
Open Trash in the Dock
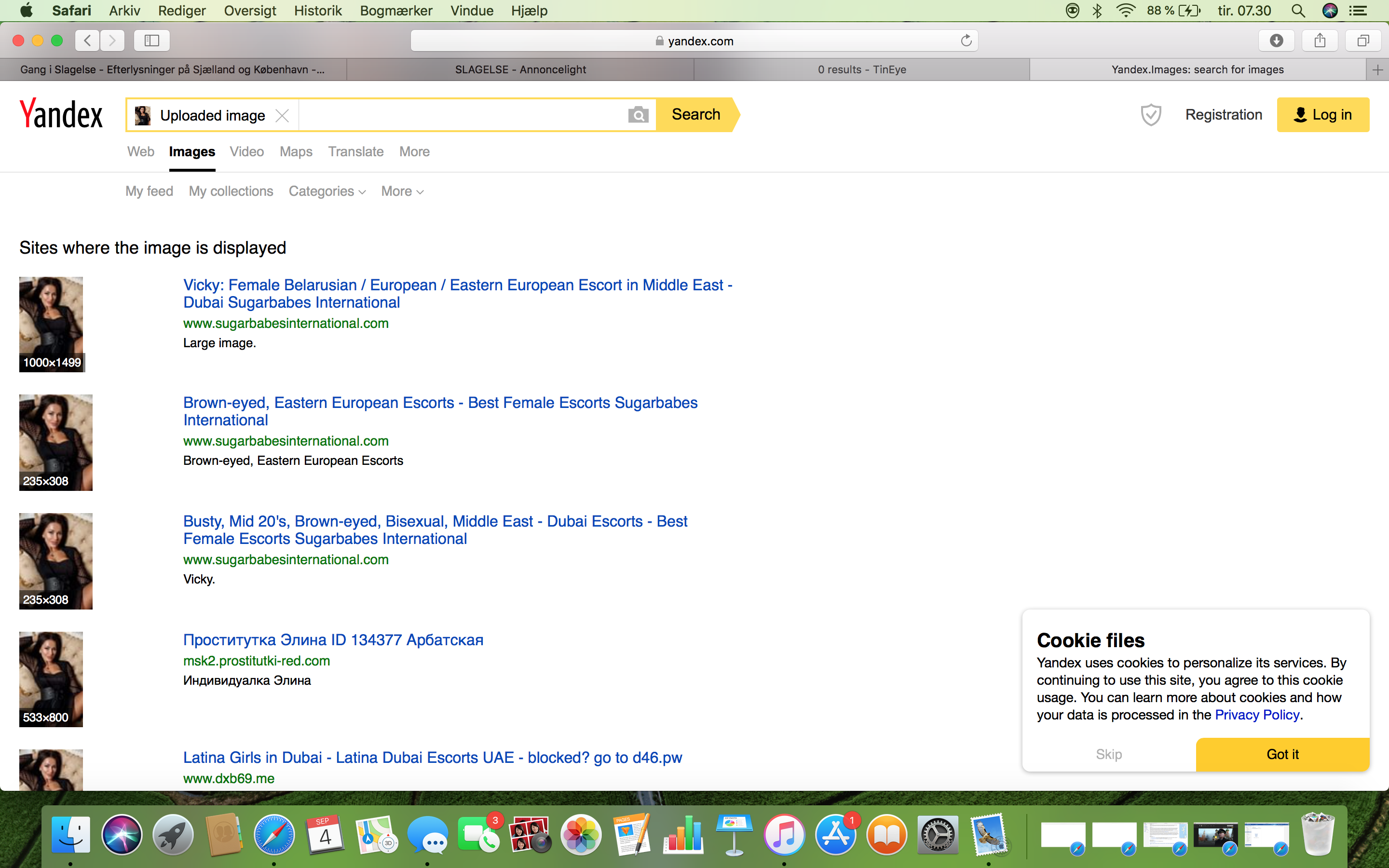[1317, 834]
